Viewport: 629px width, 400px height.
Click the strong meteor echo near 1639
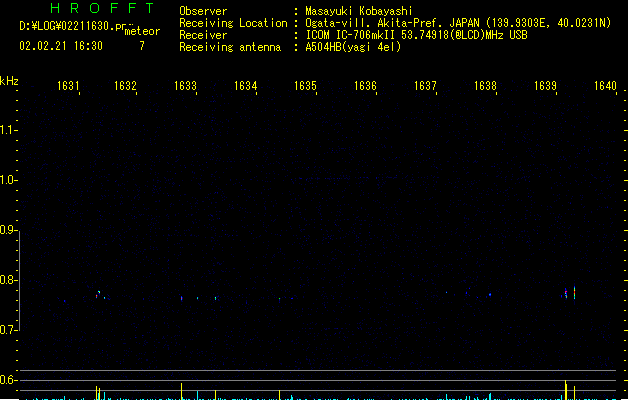click(574, 292)
